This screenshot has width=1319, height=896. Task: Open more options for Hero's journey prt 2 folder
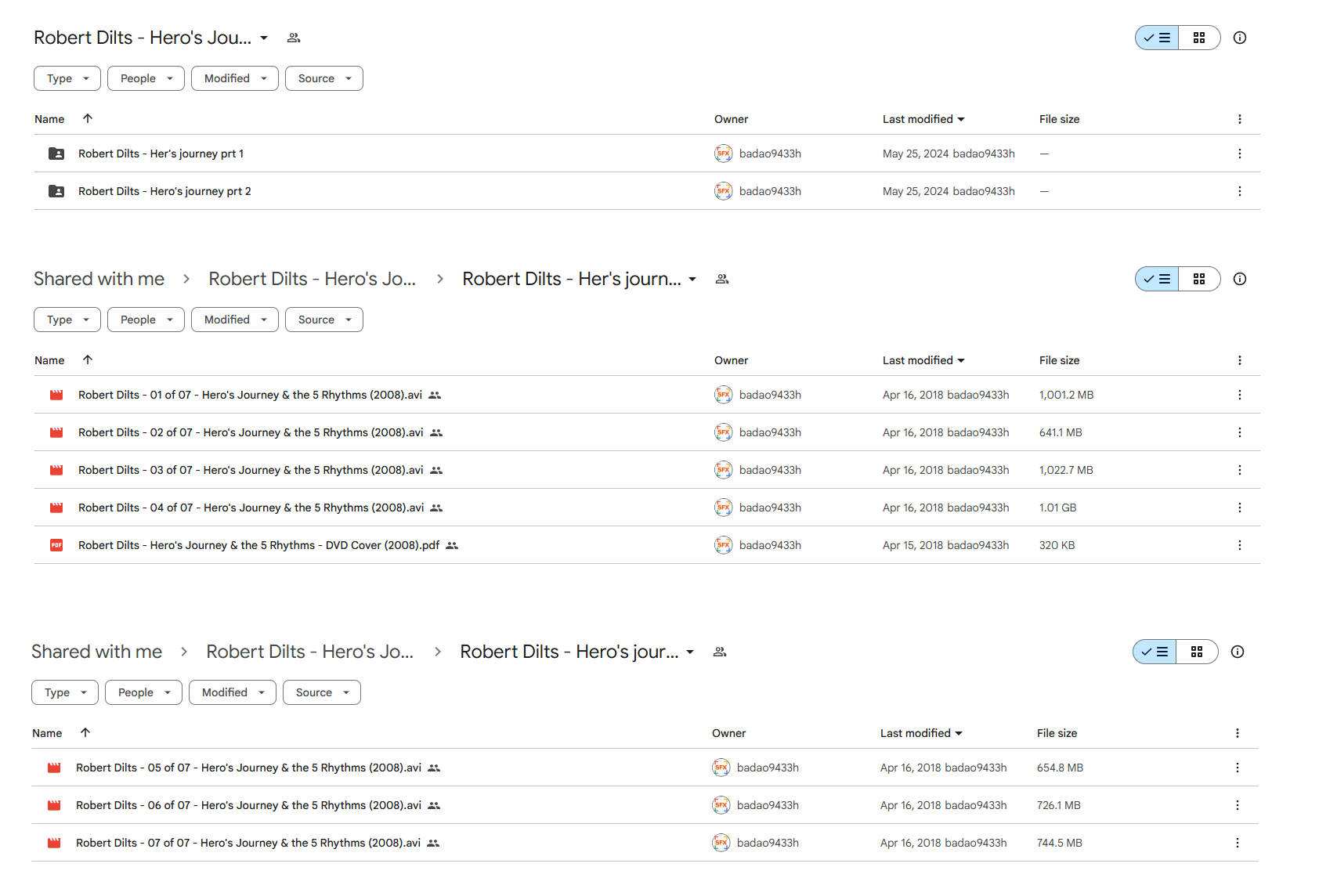click(1240, 191)
